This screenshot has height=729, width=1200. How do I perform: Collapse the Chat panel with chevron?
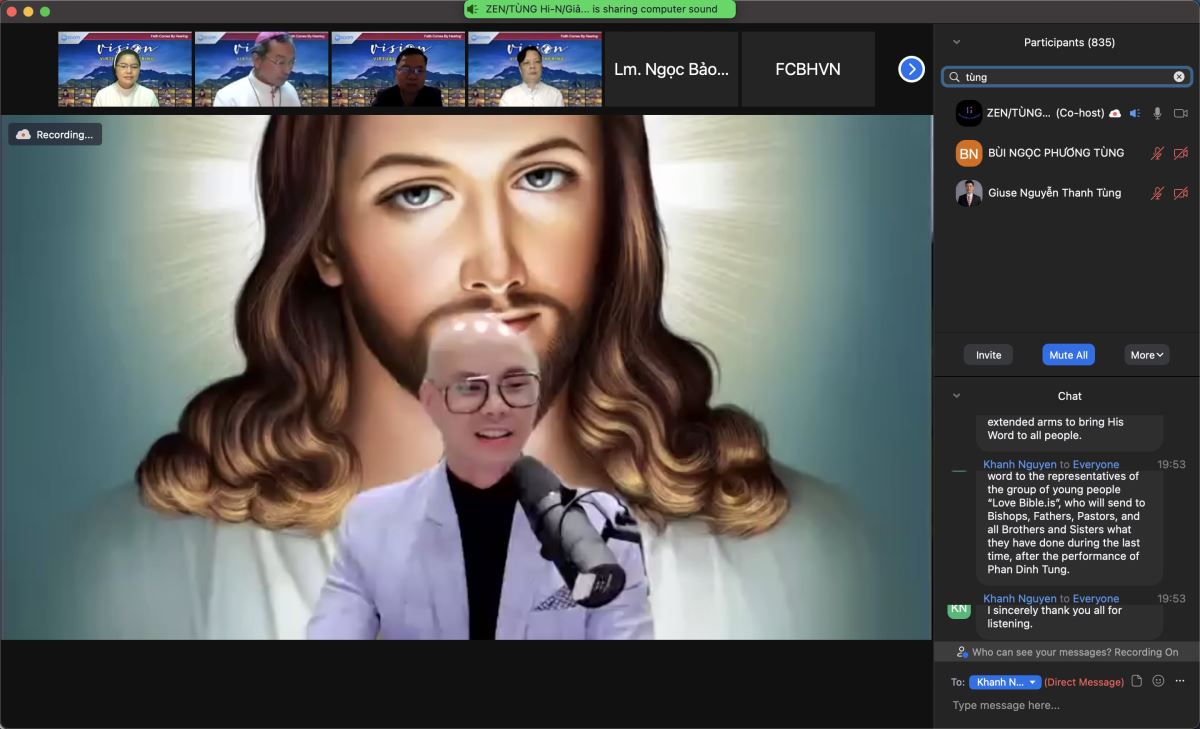(x=957, y=396)
